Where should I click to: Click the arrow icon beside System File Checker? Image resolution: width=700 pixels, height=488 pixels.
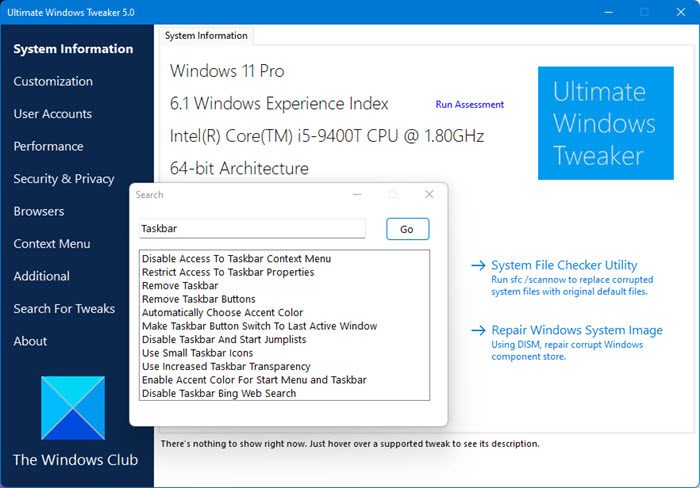479,266
